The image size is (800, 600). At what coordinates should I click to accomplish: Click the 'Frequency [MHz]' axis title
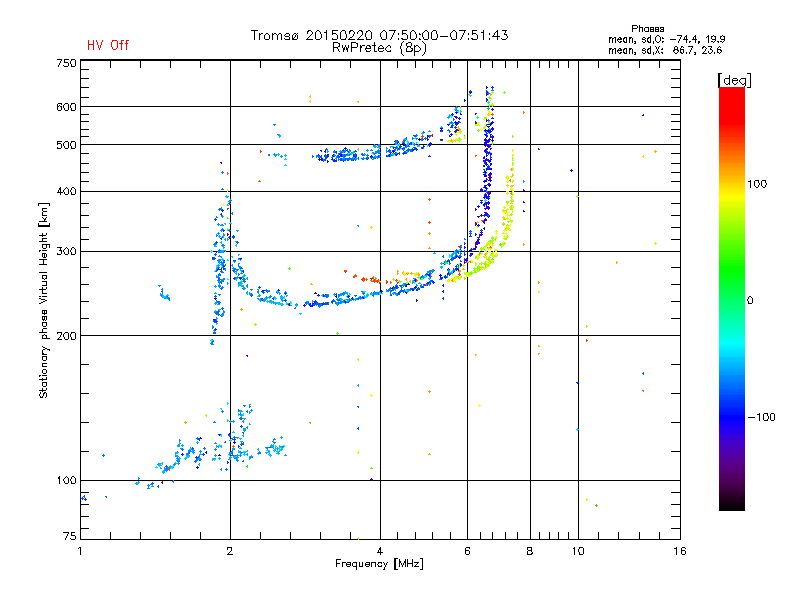(x=379, y=564)
